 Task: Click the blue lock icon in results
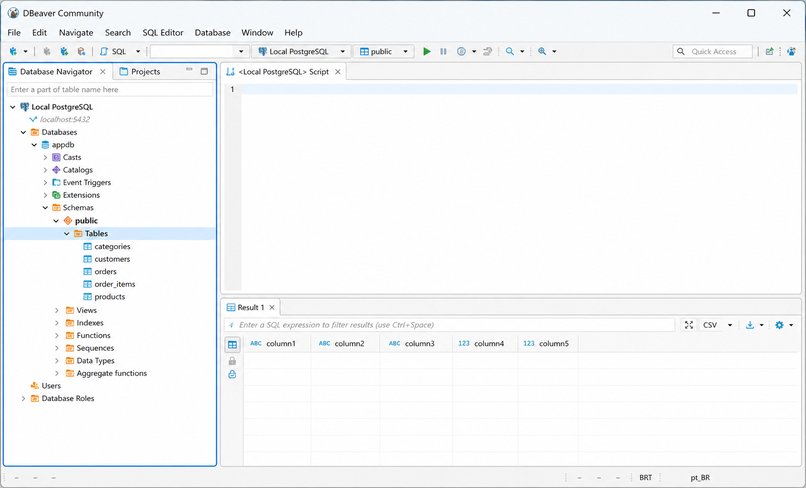[x=232, y=374]
